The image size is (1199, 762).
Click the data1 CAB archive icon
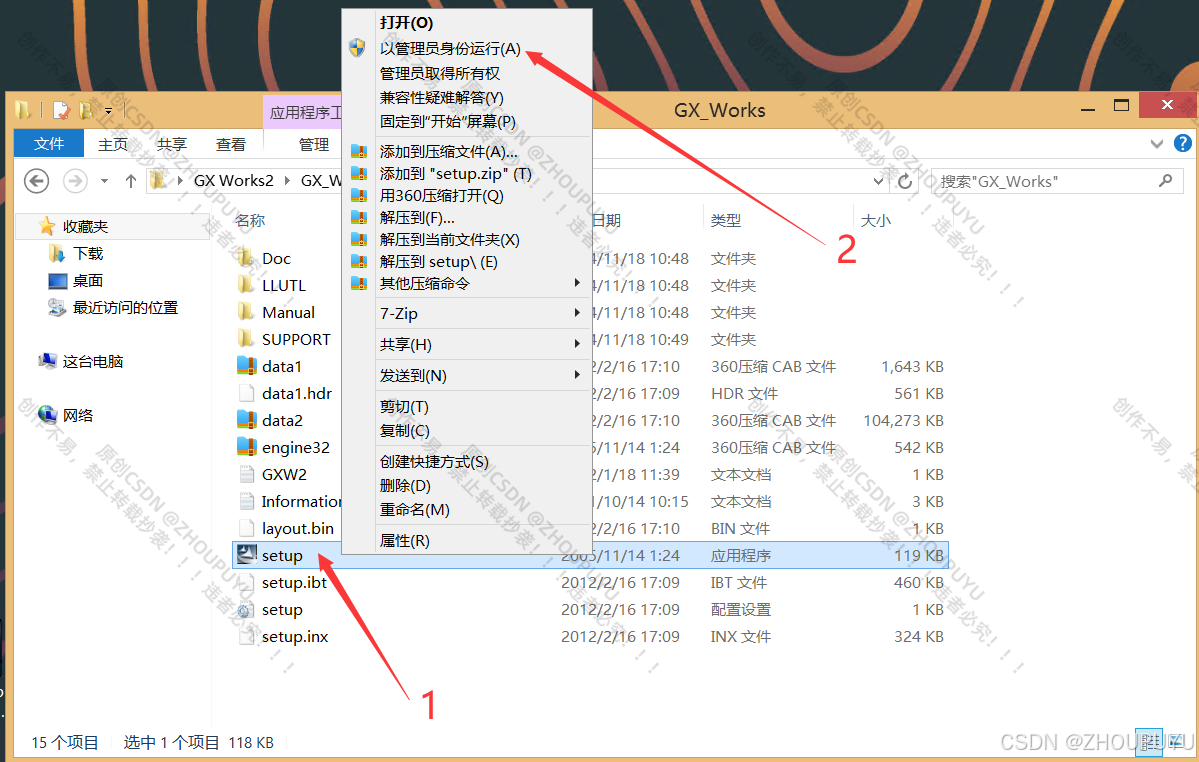pos(246,366)
